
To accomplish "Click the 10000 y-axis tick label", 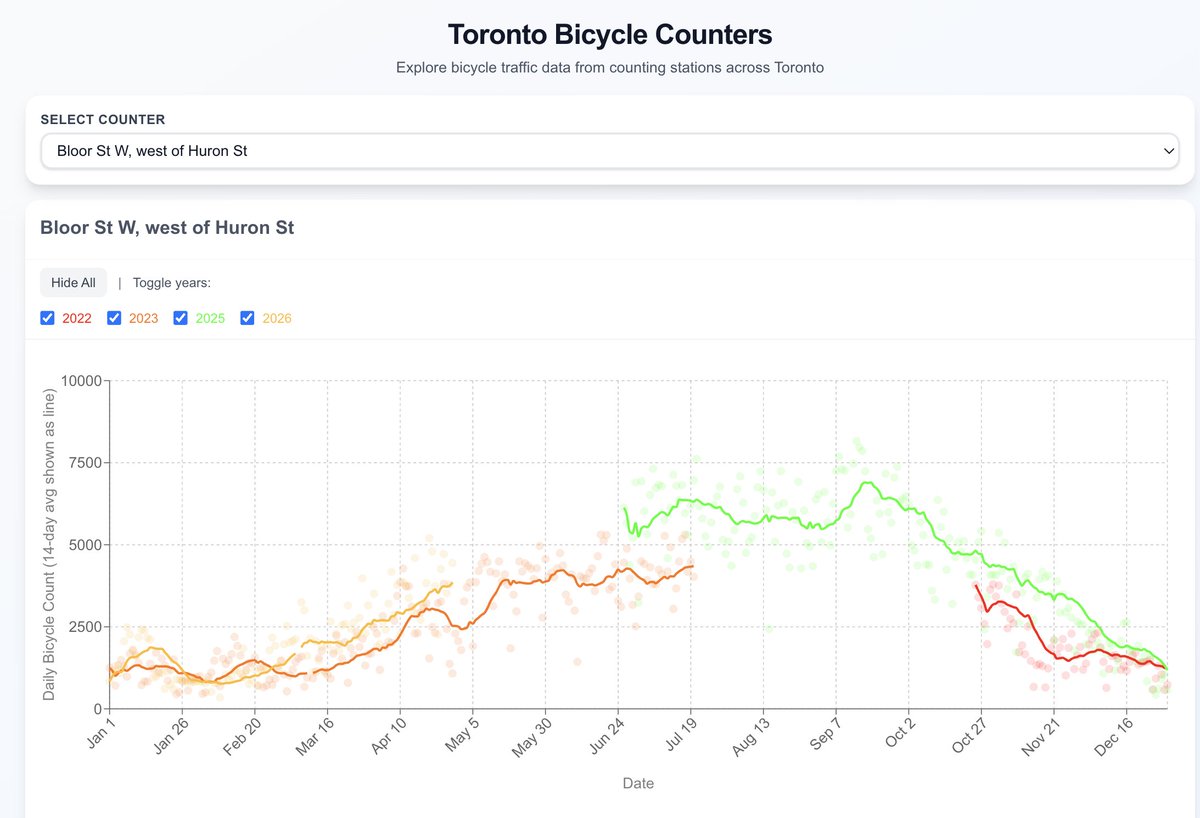I will [80, 381].
